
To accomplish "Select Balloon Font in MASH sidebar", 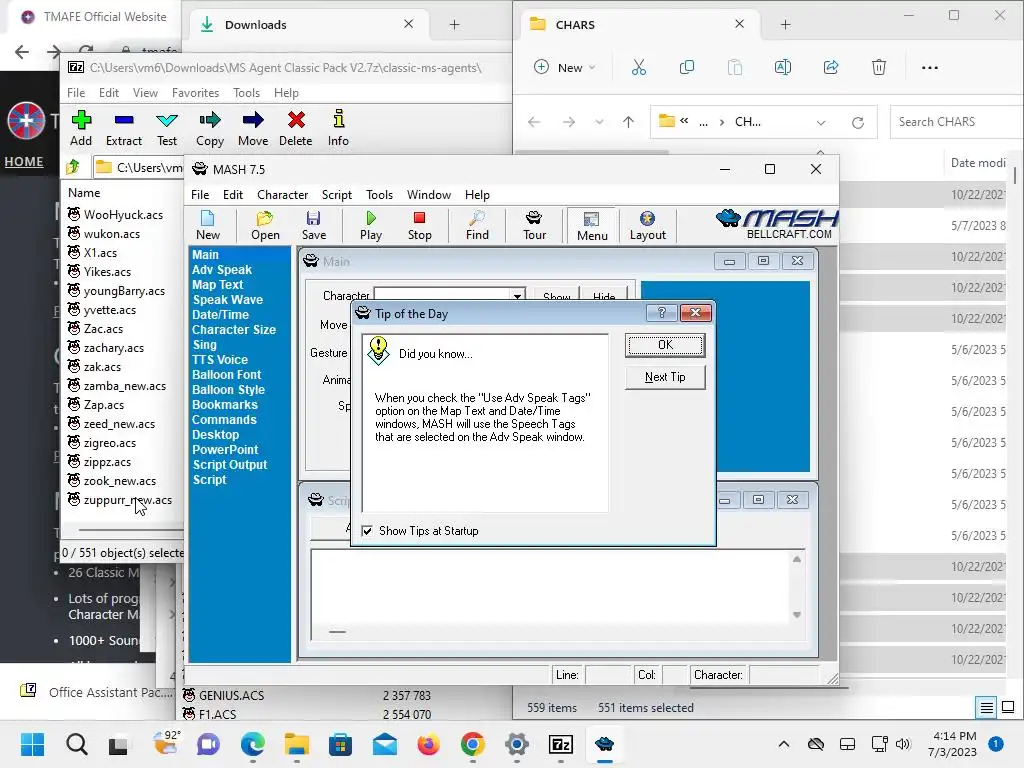I will point(226,375).
